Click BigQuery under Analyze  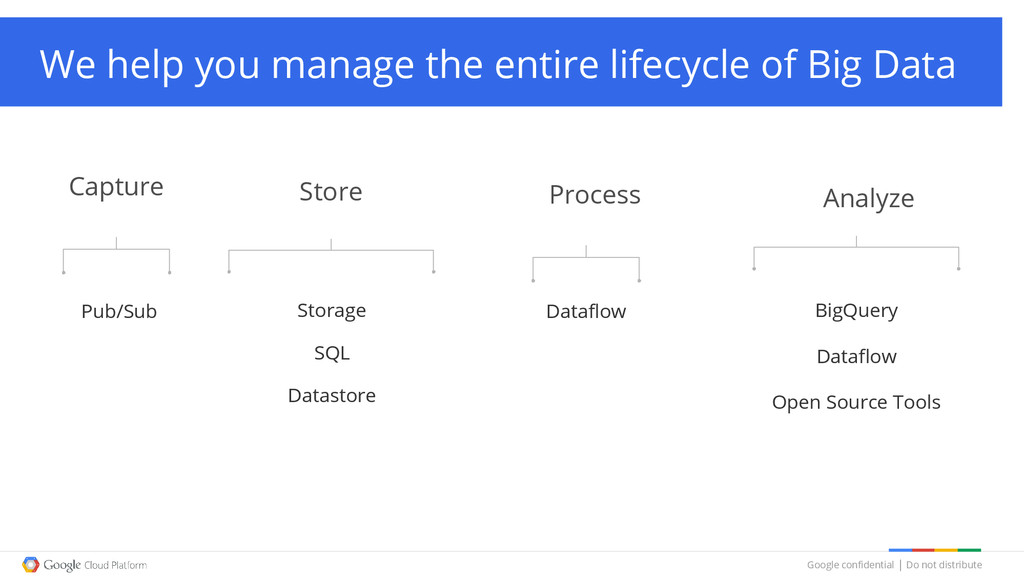tap(856, 311)
